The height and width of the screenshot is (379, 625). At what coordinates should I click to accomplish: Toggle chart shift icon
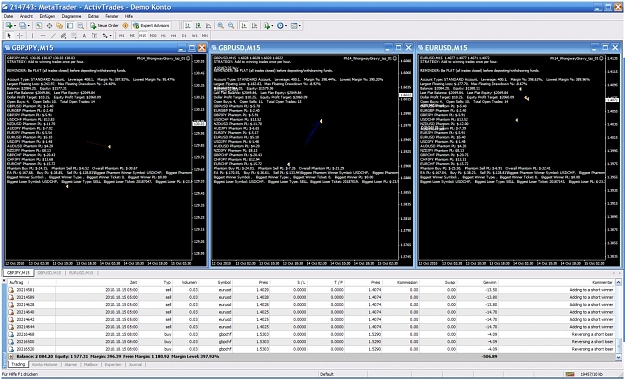(x=254, y=26)
